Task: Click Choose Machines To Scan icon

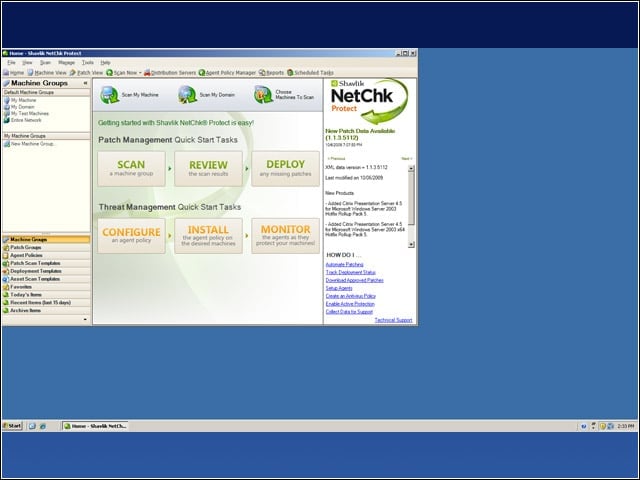Action: [x=263, y=95]
